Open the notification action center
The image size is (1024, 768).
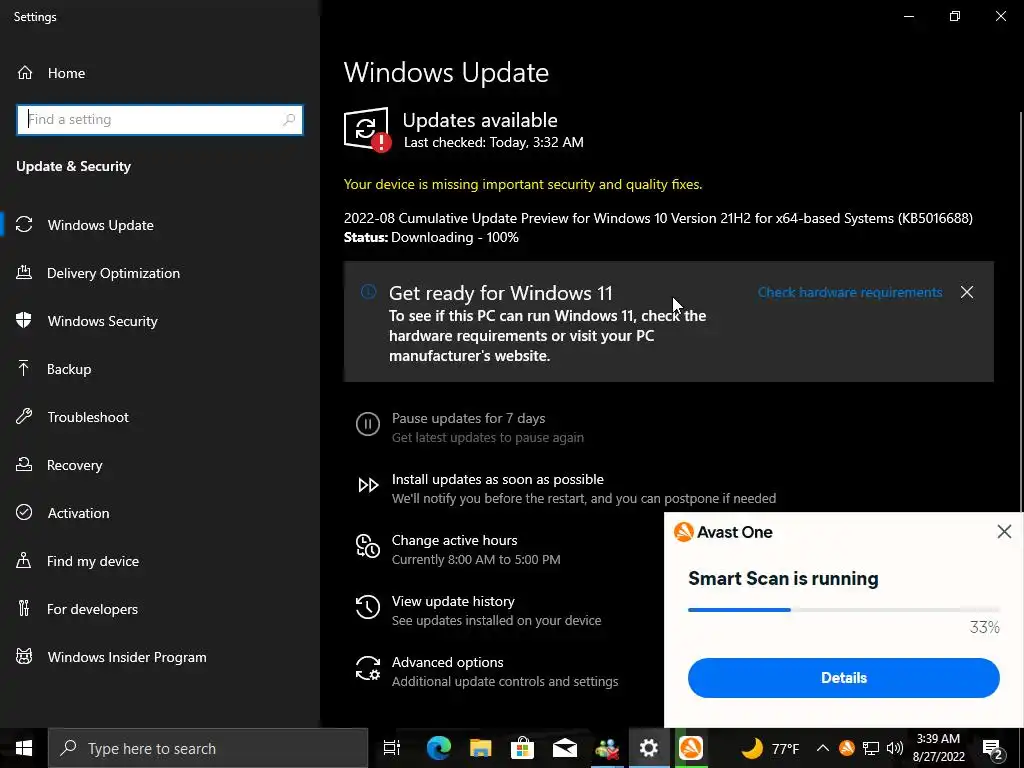tap(993, 748)
